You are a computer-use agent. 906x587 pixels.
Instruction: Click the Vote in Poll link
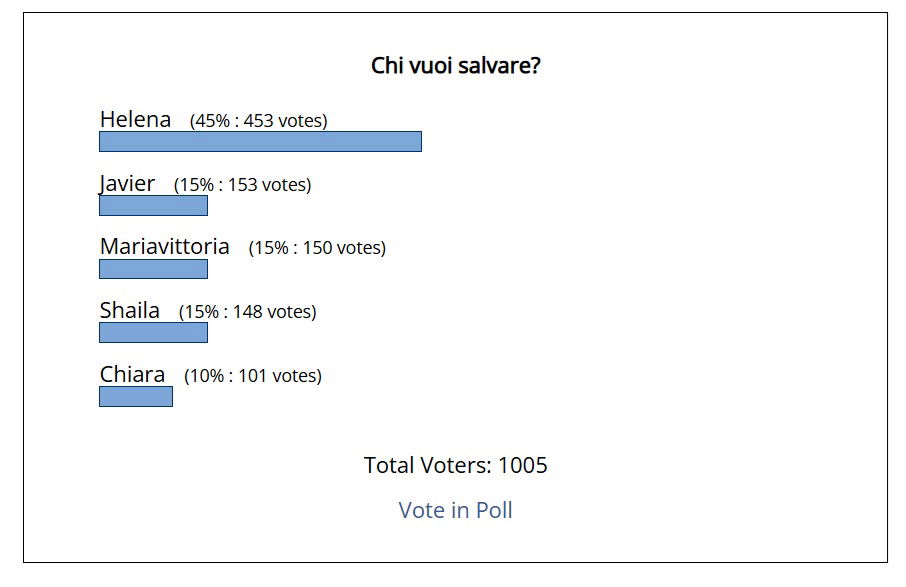point(455,510)
